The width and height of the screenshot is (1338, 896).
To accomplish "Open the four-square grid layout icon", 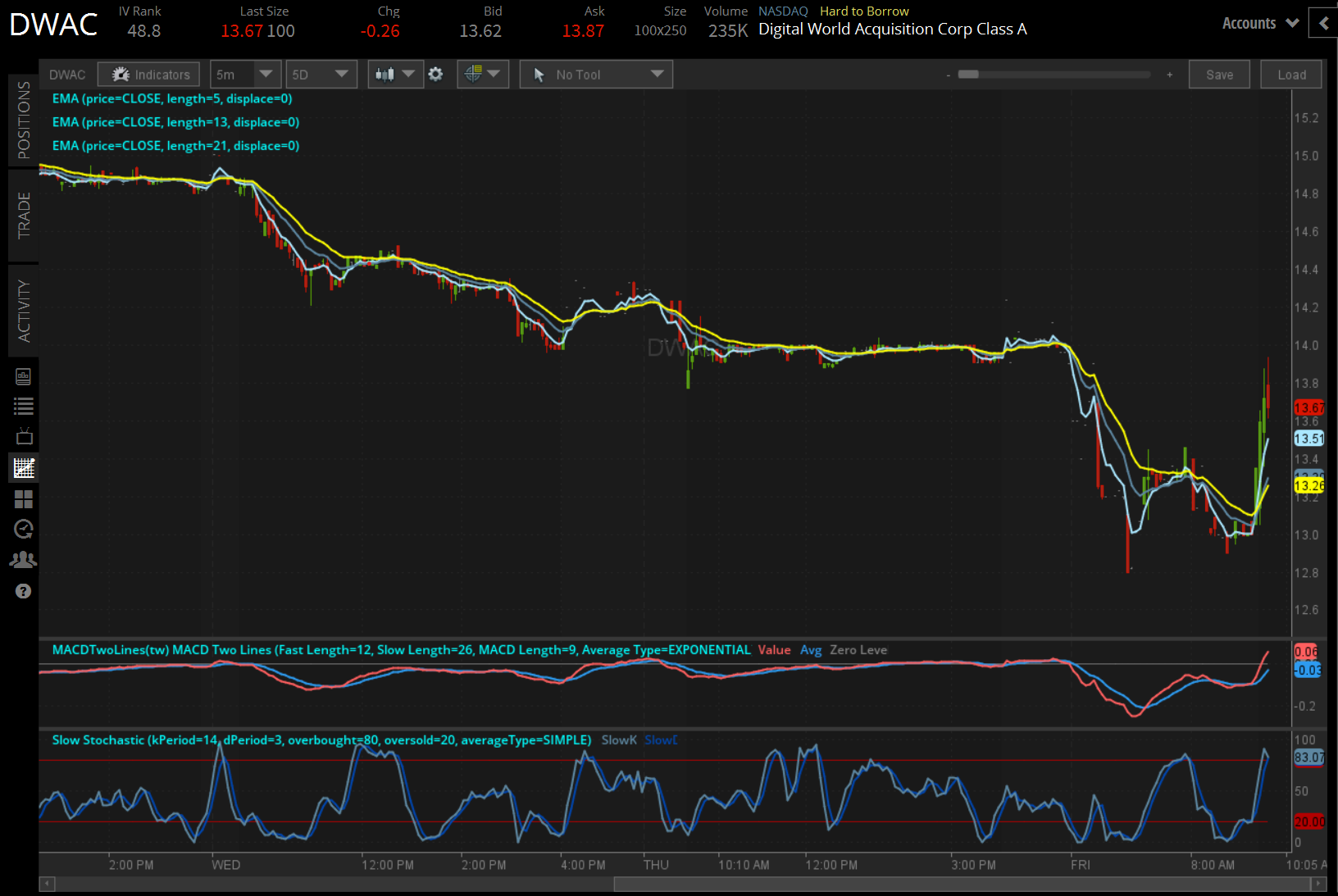I will tap(23, 499).
